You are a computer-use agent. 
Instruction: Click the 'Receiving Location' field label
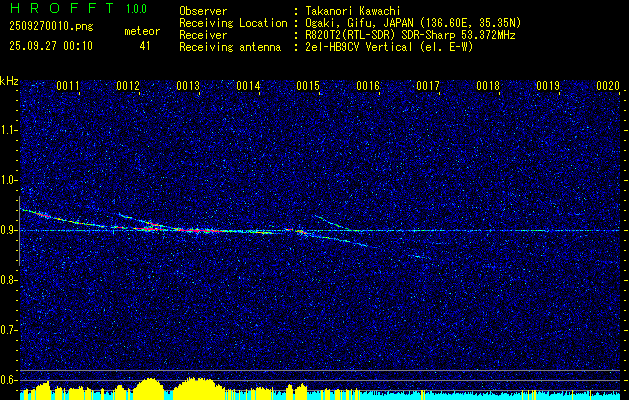point(233,23)
